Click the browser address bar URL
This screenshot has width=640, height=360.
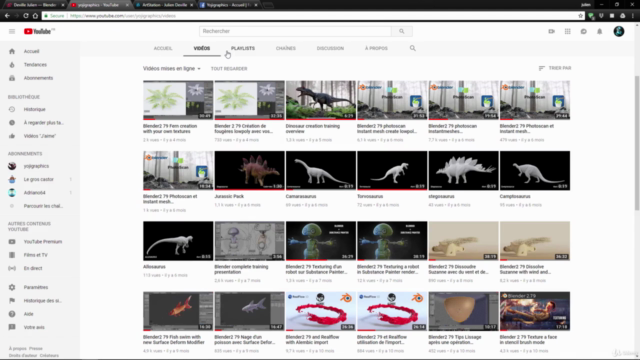click(x=122, y=16)
